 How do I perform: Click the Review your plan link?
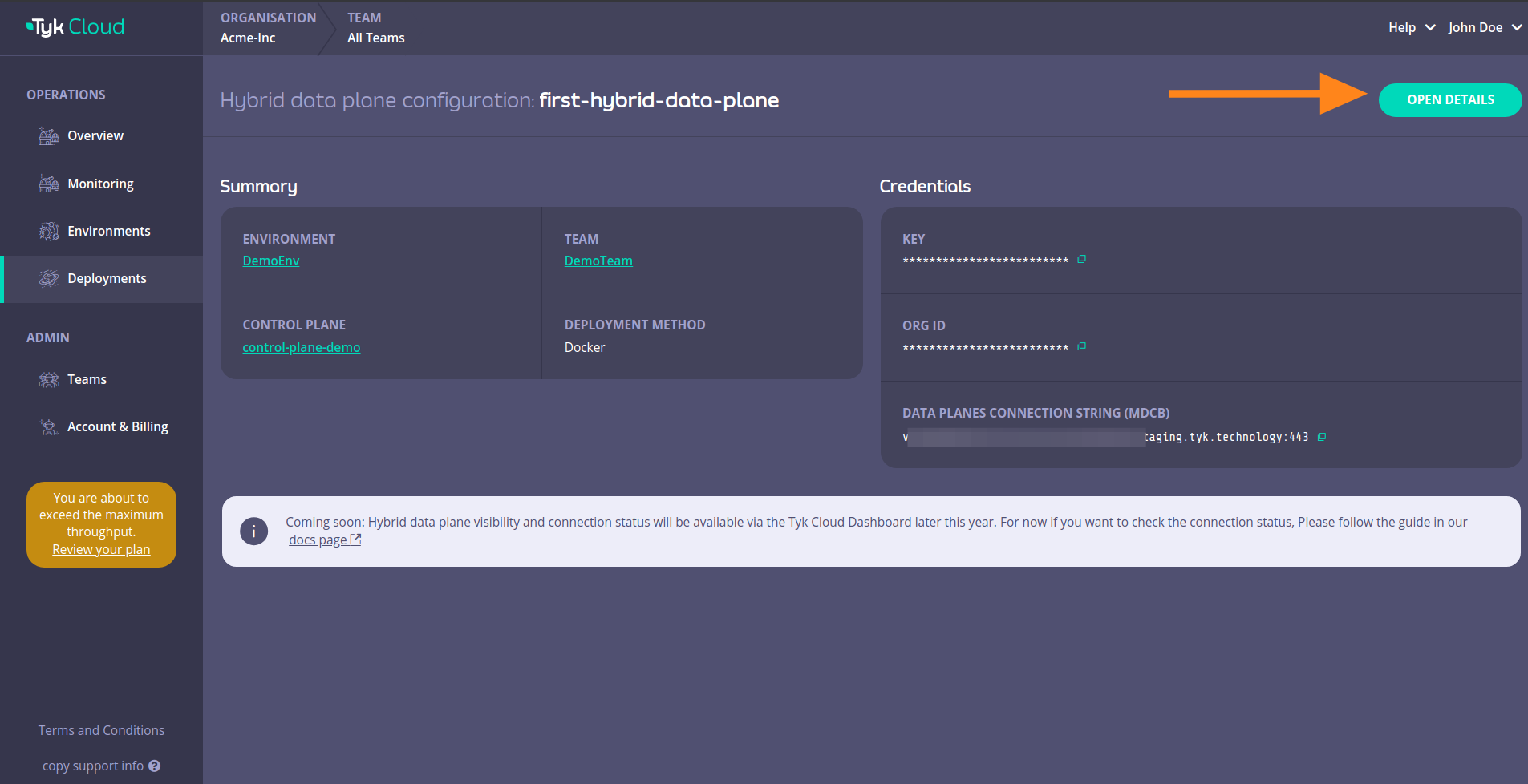click(x=101, y=550)
